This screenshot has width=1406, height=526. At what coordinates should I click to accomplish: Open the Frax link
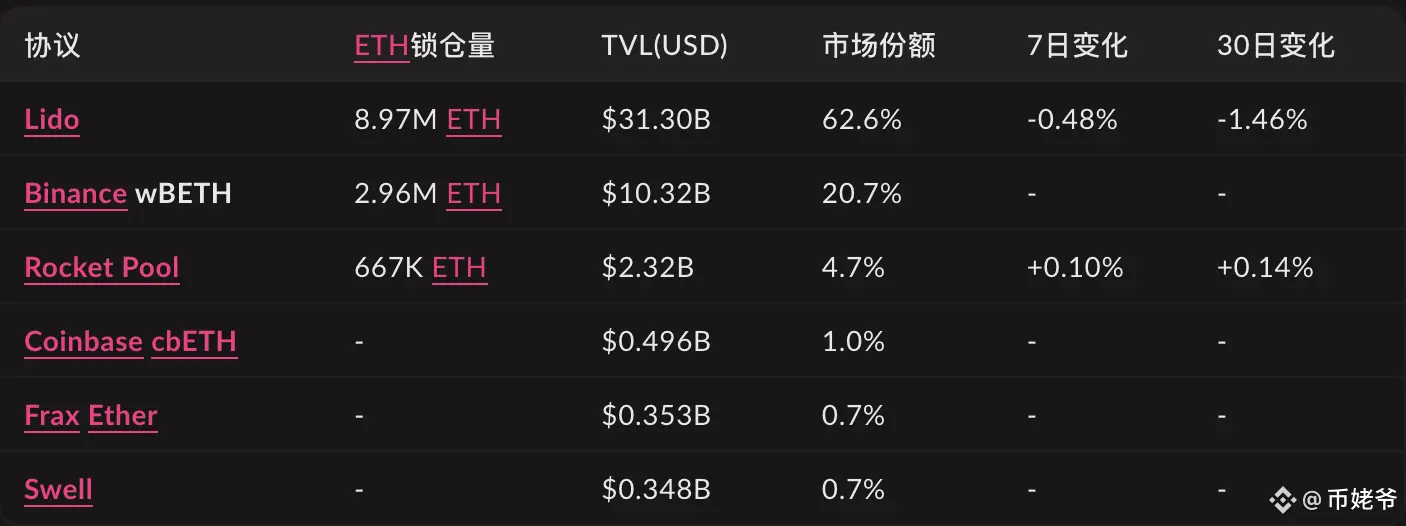click(52, 415)
